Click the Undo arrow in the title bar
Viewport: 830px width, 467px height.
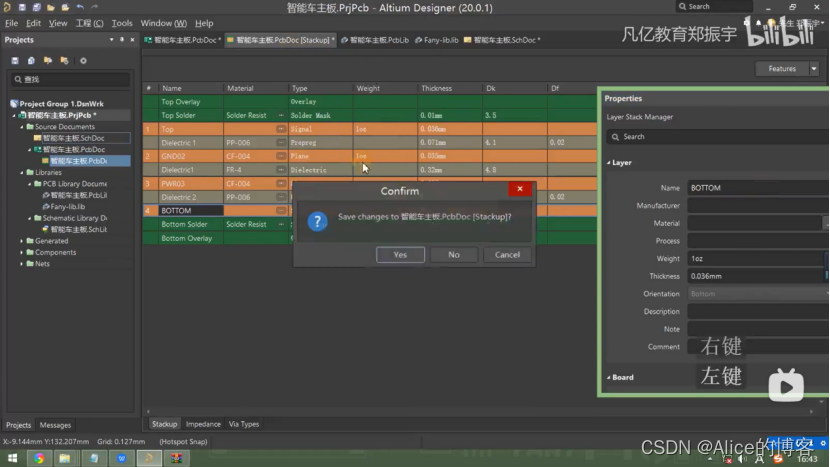point(80,7)
